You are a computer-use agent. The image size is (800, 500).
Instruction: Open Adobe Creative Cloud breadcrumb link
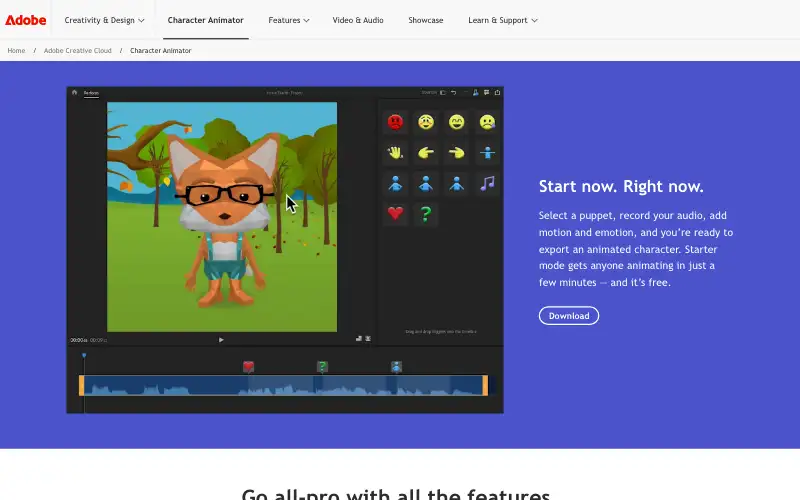point(78,51)
